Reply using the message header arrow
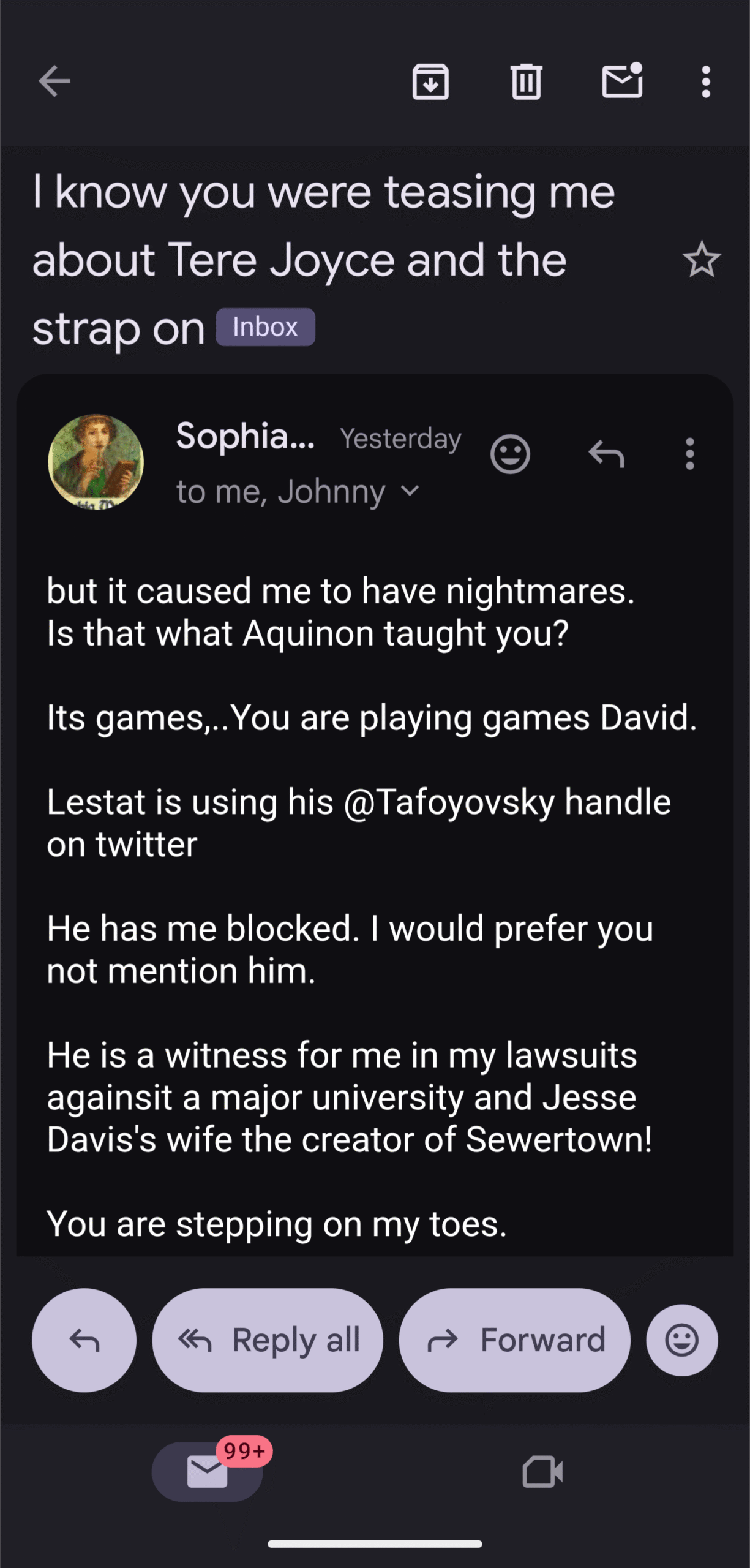The height and width of the screenshot is (1568, 750). pyautogui.click(x=606, y=454)
